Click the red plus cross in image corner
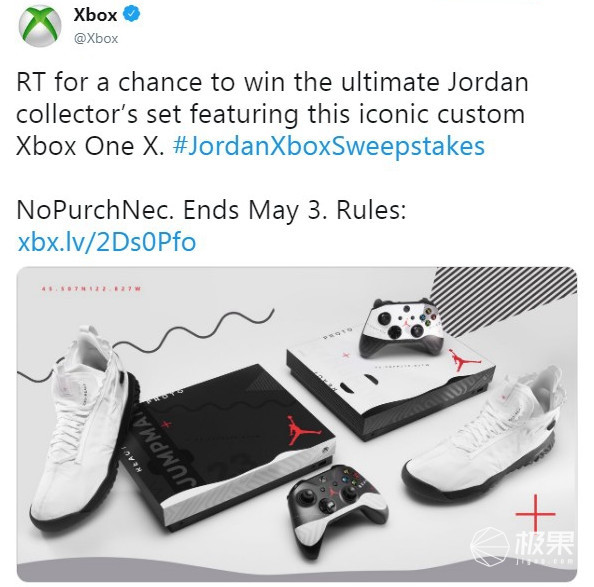The height and width of the screenshot is (587, 594). click(535, 513)
